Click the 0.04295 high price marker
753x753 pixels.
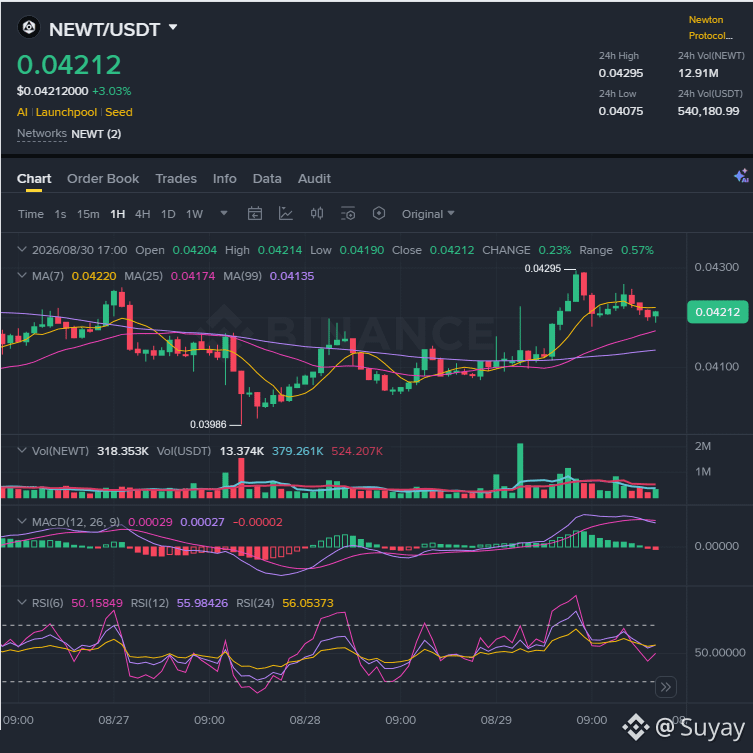click(x=542, y=268)
